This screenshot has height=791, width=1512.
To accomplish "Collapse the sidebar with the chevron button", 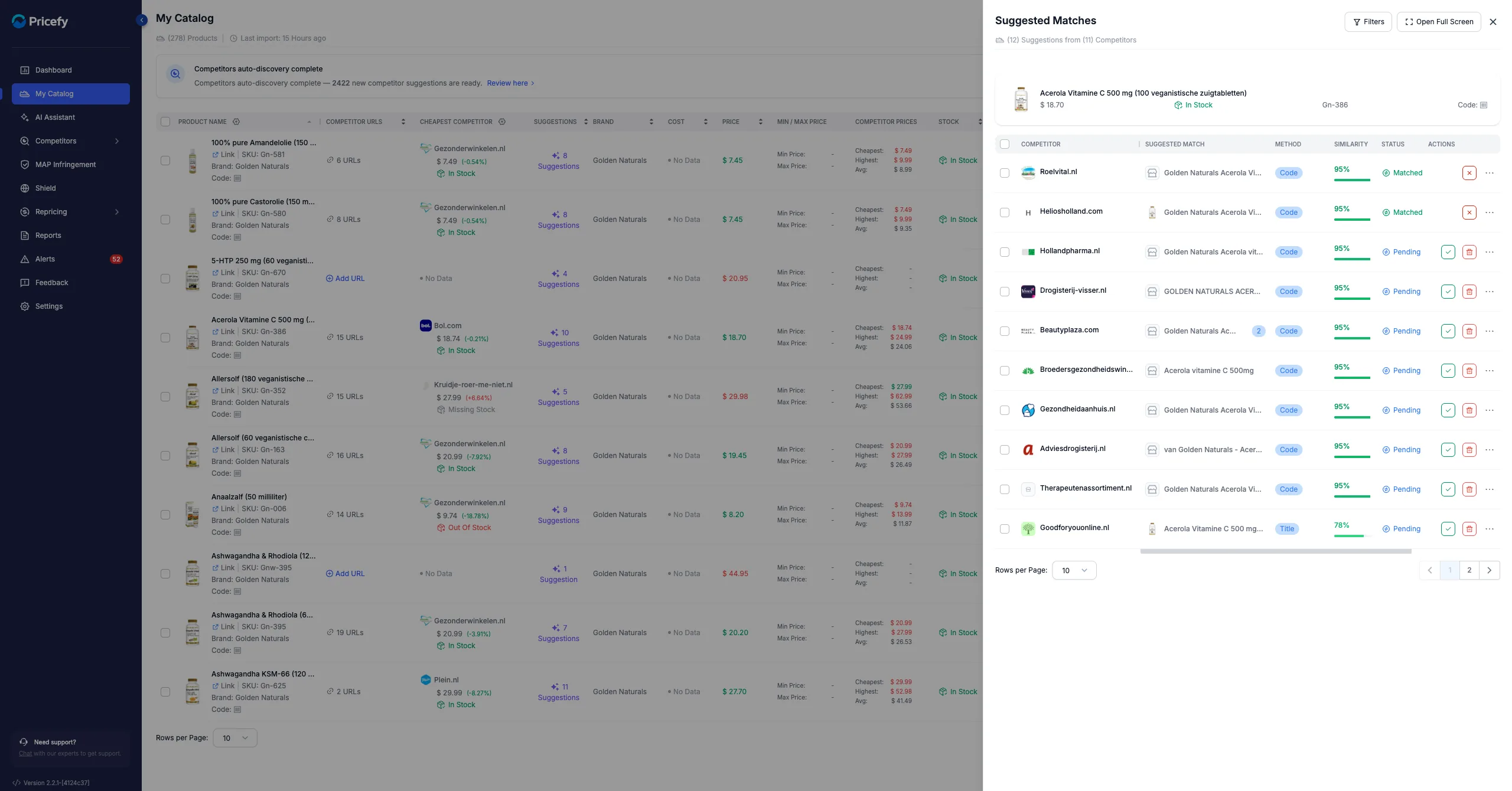I will [x=142, y=20].
